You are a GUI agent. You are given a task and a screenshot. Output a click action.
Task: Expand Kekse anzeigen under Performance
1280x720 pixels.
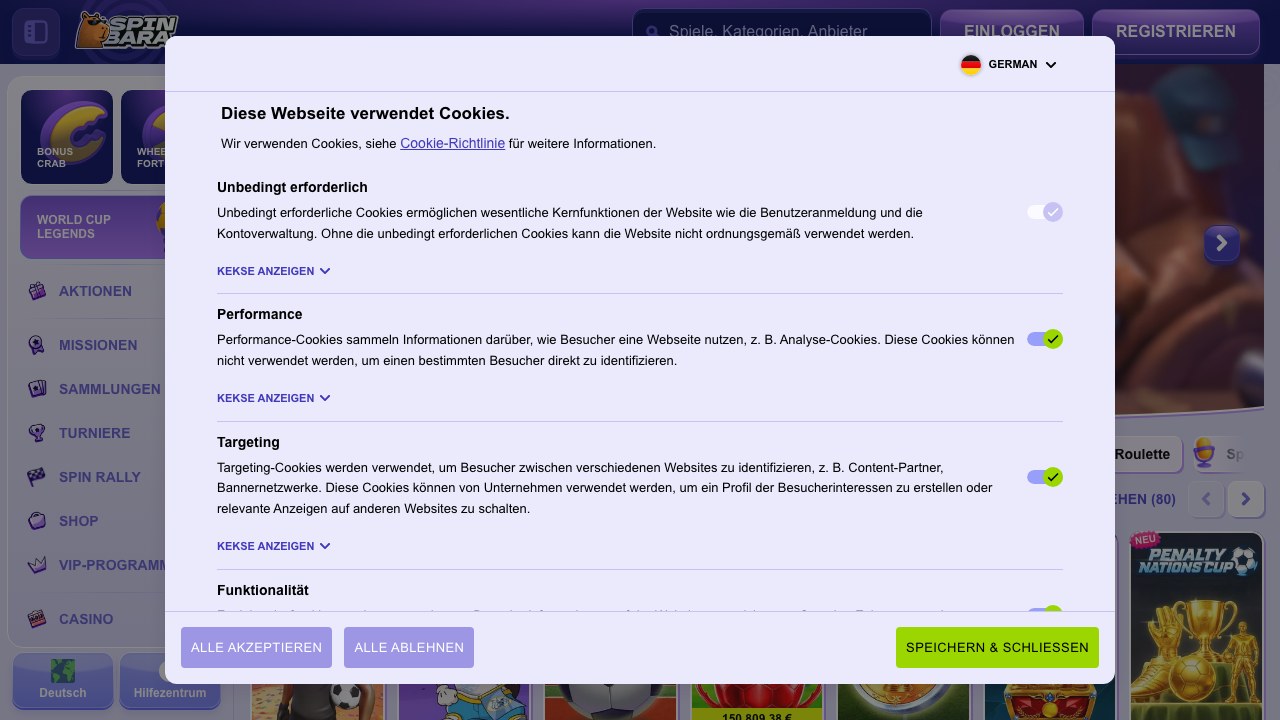[274, 398]
